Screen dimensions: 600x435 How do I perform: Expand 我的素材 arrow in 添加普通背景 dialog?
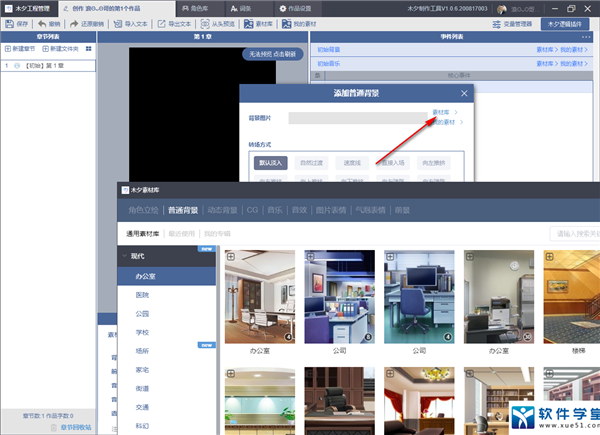[x=461, y=122]
